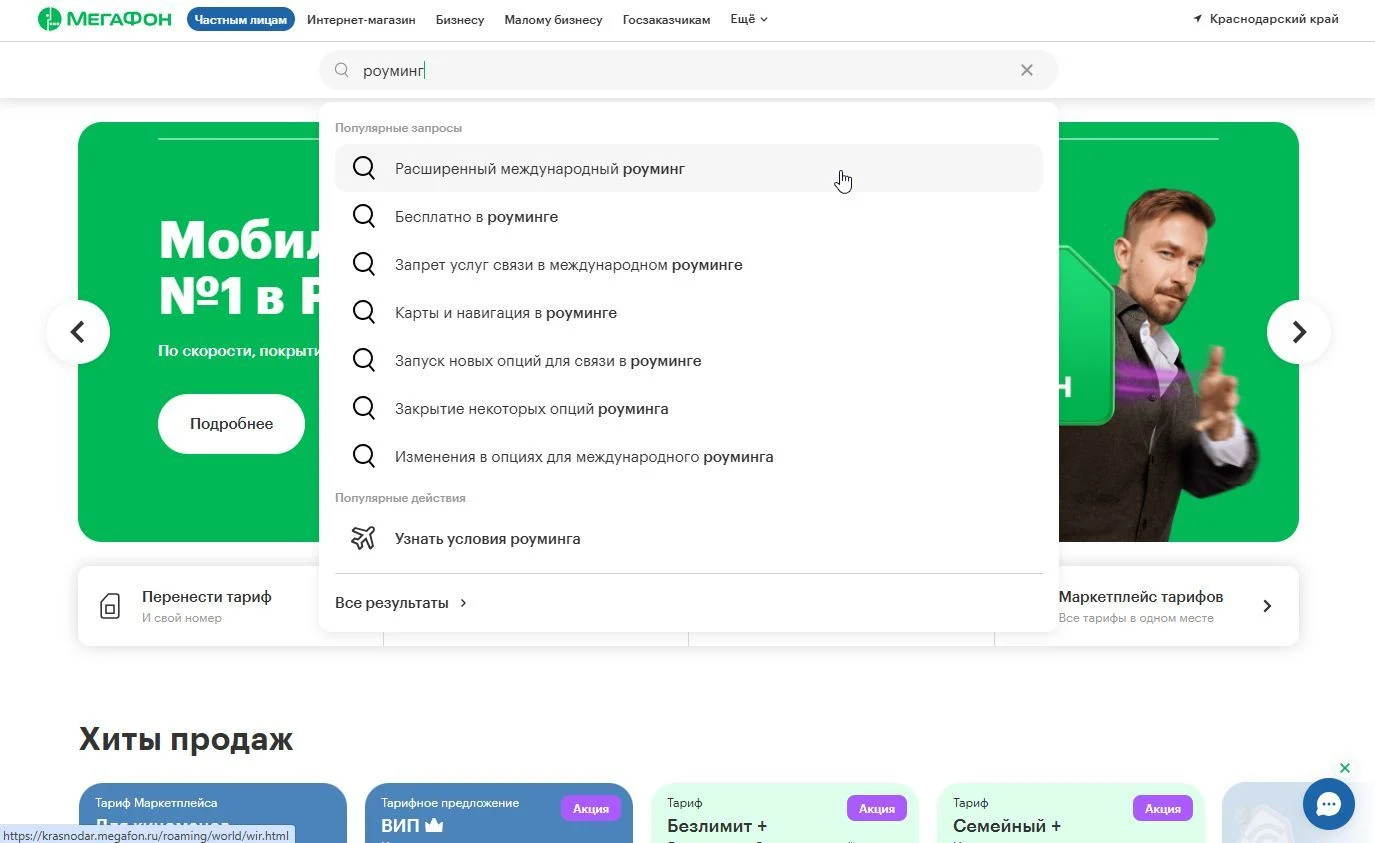Image resolution: width=1375 pixels, height=843 pixels.
Task: Open the Семейный + tariff card
Action: point(1071,813)
